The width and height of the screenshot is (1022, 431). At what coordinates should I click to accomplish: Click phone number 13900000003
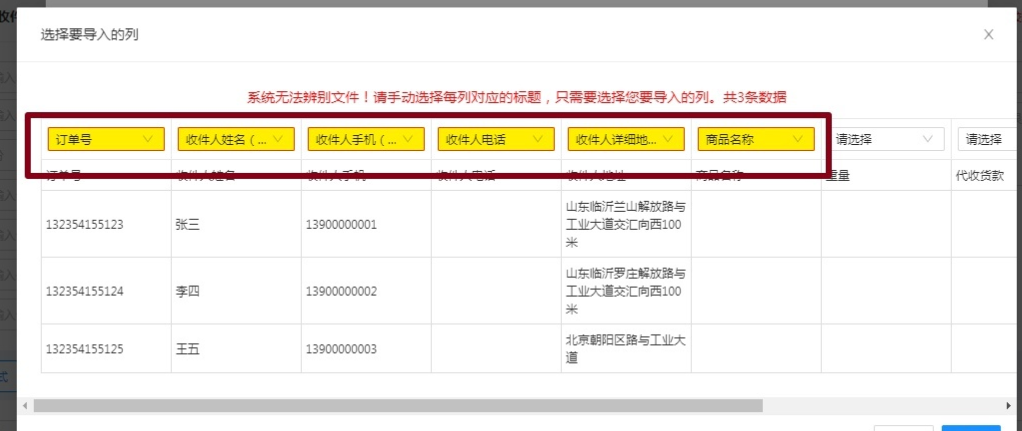point(341,349)
